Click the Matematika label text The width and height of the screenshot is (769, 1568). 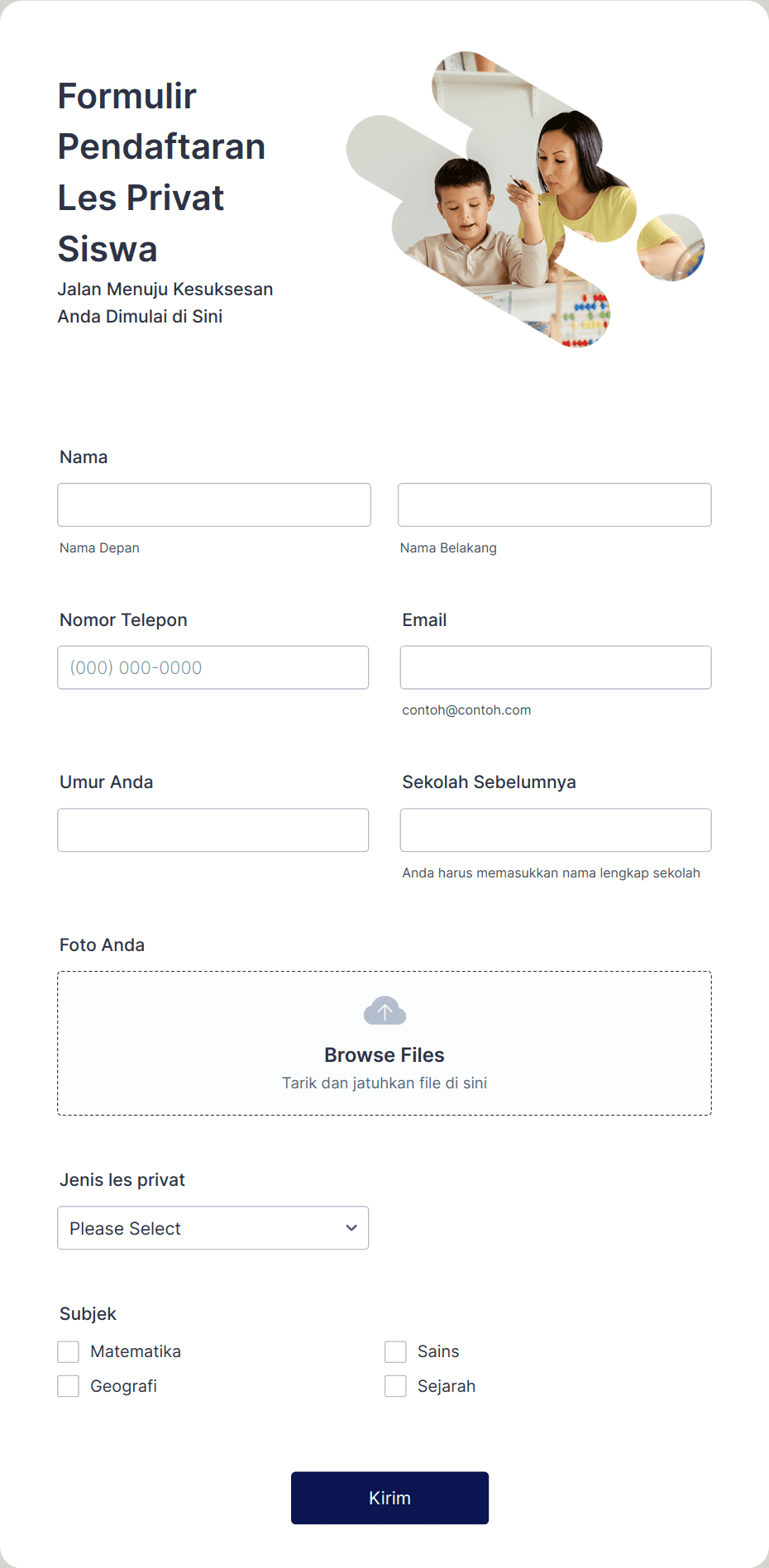pyautogui.click(x=136, y=1351)
